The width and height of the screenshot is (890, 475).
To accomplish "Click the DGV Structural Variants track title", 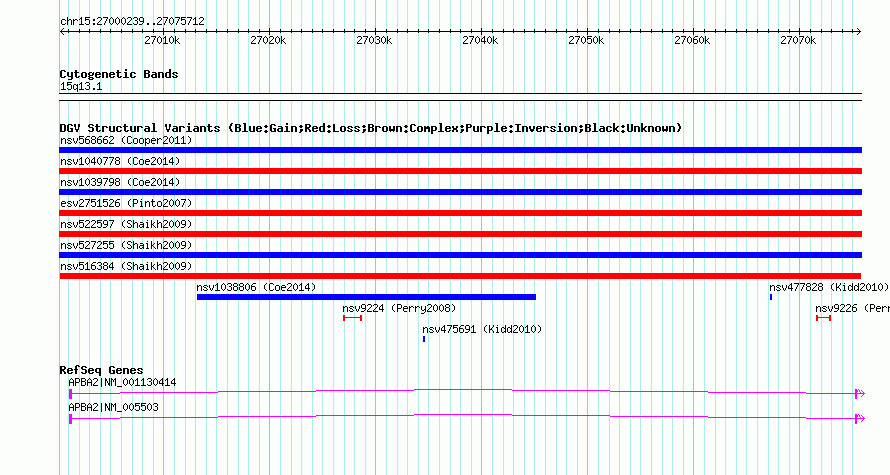I will [x=371, y=128].
